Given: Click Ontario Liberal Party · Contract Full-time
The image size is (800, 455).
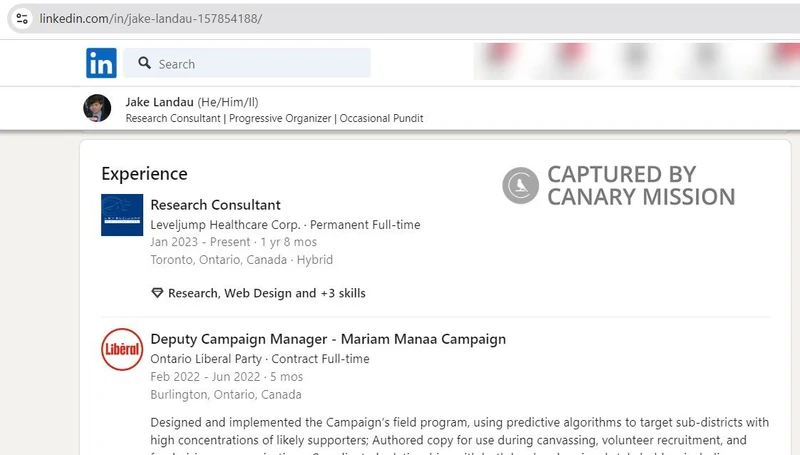Looking at the screenshot, I should (260, 359).
